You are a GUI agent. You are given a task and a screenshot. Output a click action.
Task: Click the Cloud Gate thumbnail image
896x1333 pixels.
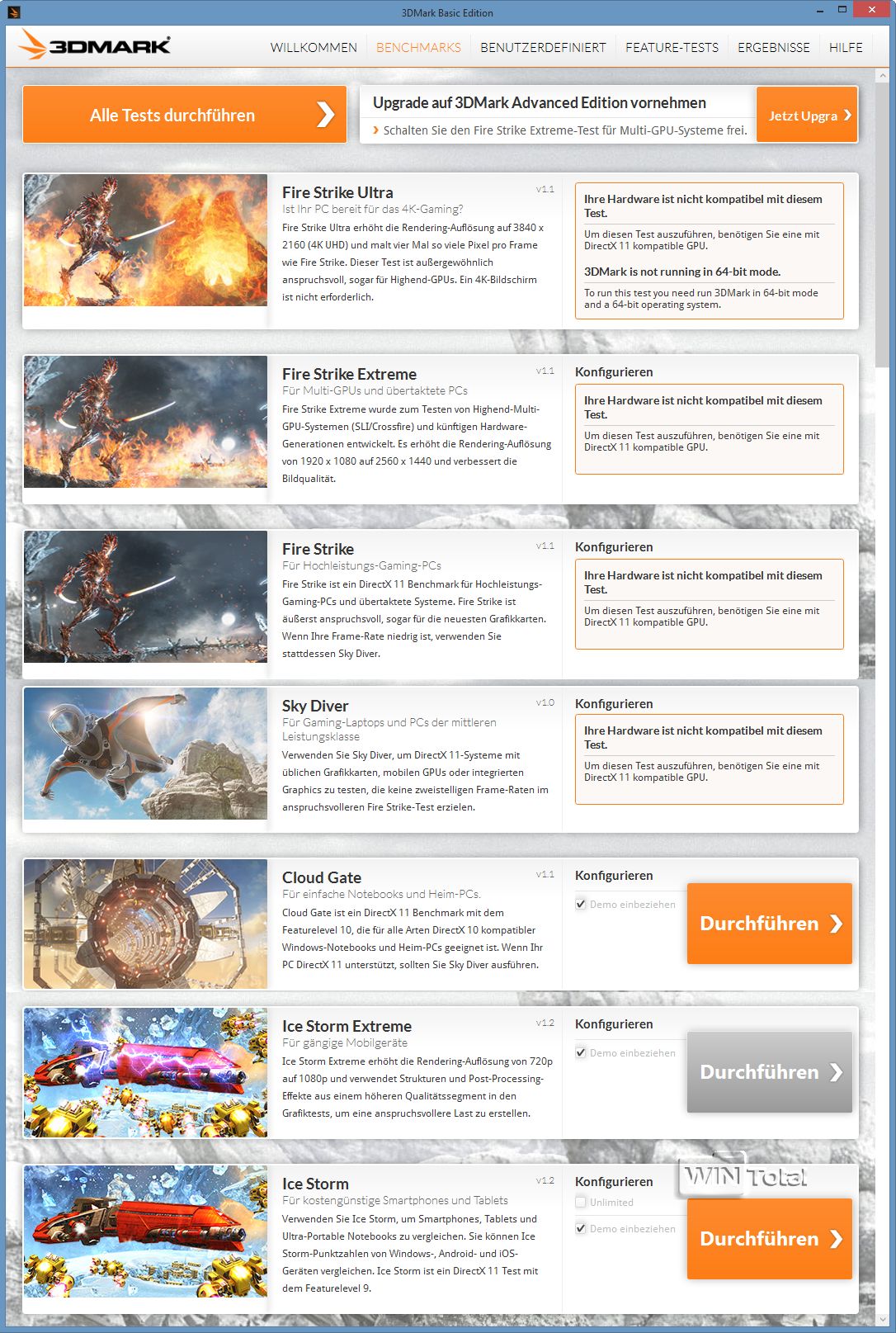coord(145,924)
